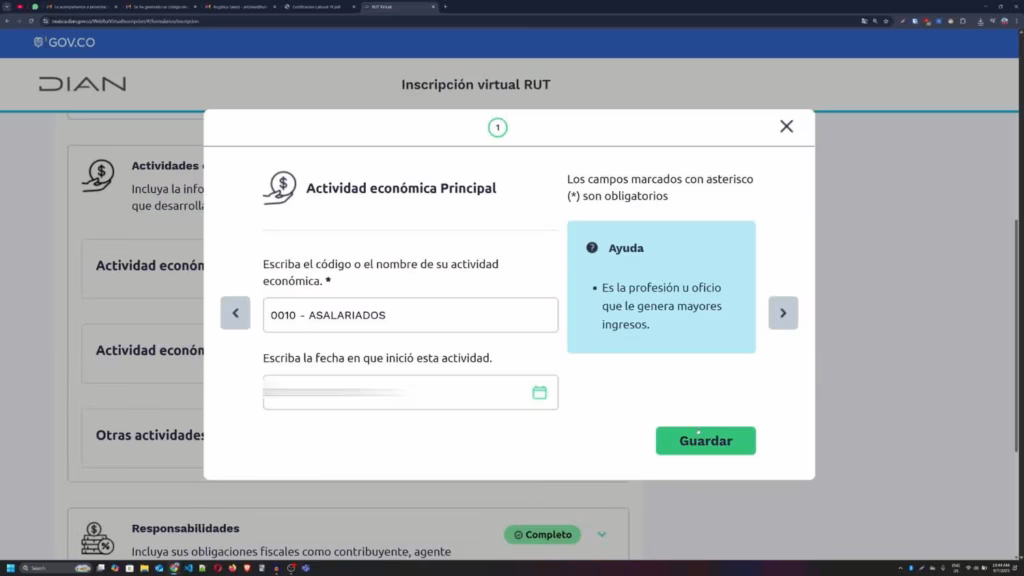Click the pinned WhatsApp tab
Screen dimensions: 1024x576
click(35, 7)
